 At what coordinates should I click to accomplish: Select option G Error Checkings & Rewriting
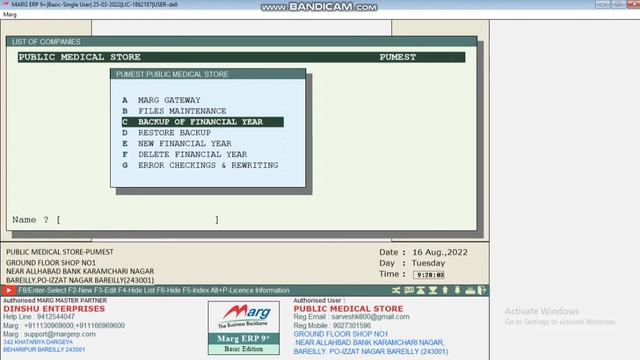point(202,165)
